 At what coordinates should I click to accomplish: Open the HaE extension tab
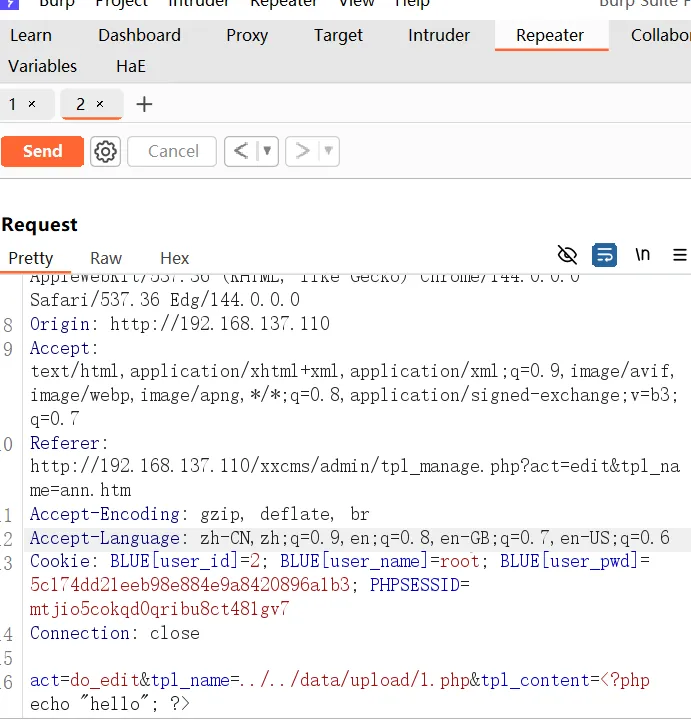point(131,66)
